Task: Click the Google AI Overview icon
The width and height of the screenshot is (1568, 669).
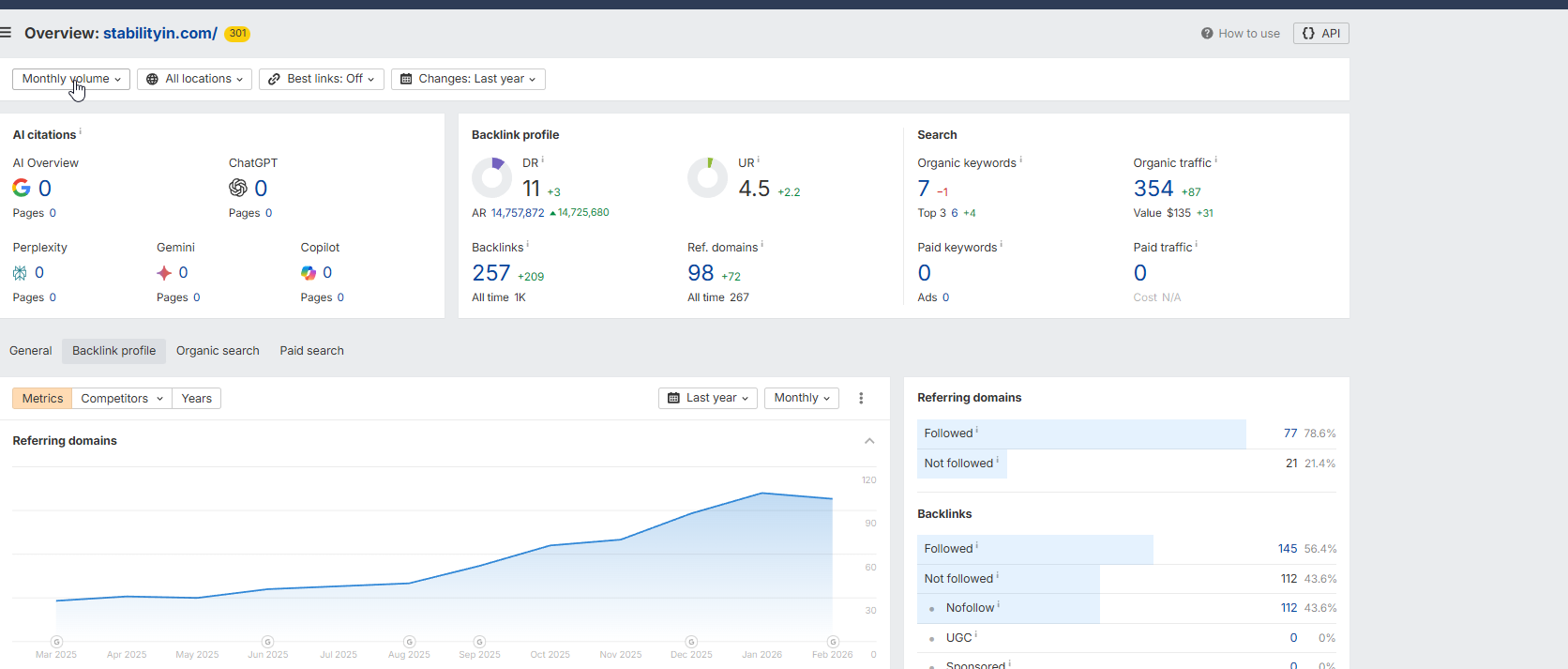Action: pos(21,188)
